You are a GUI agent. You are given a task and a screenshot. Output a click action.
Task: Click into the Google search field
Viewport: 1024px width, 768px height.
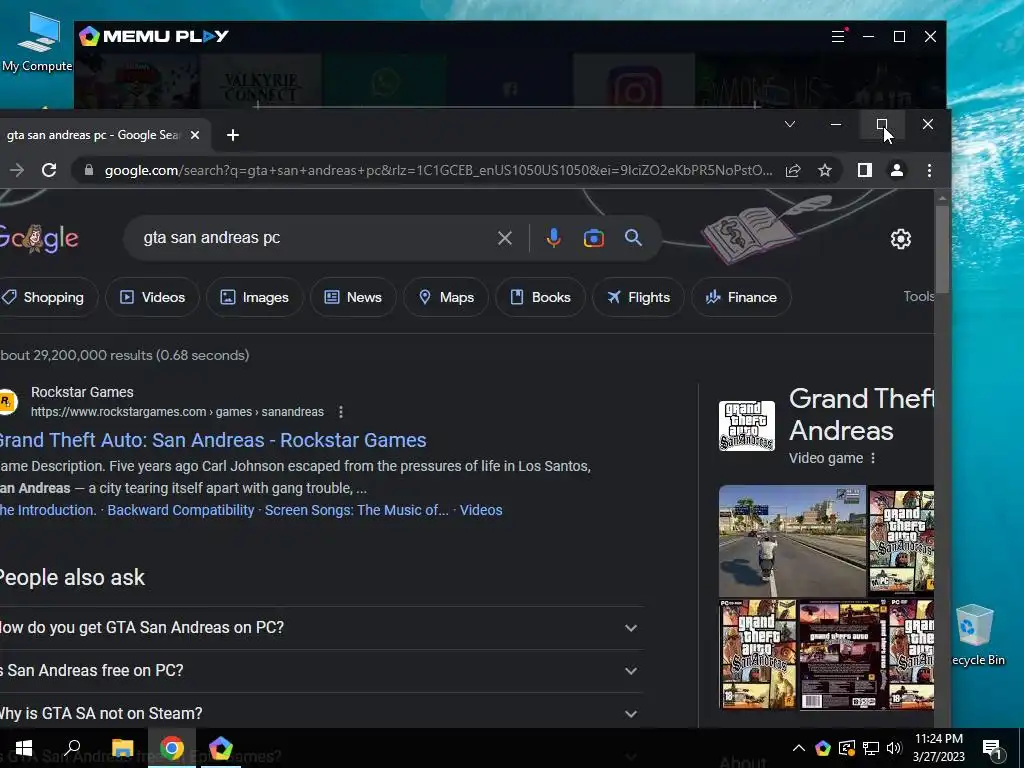coord(313,238)
